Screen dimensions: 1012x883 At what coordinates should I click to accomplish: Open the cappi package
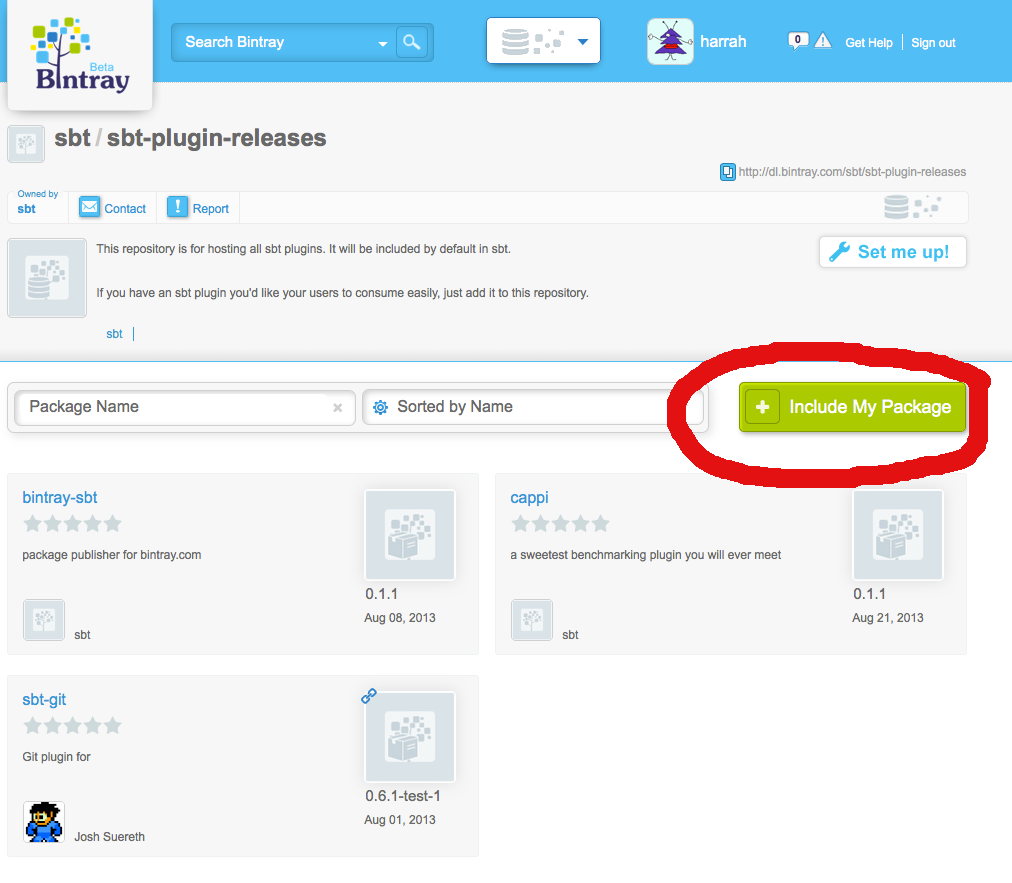tap(529, 498)
